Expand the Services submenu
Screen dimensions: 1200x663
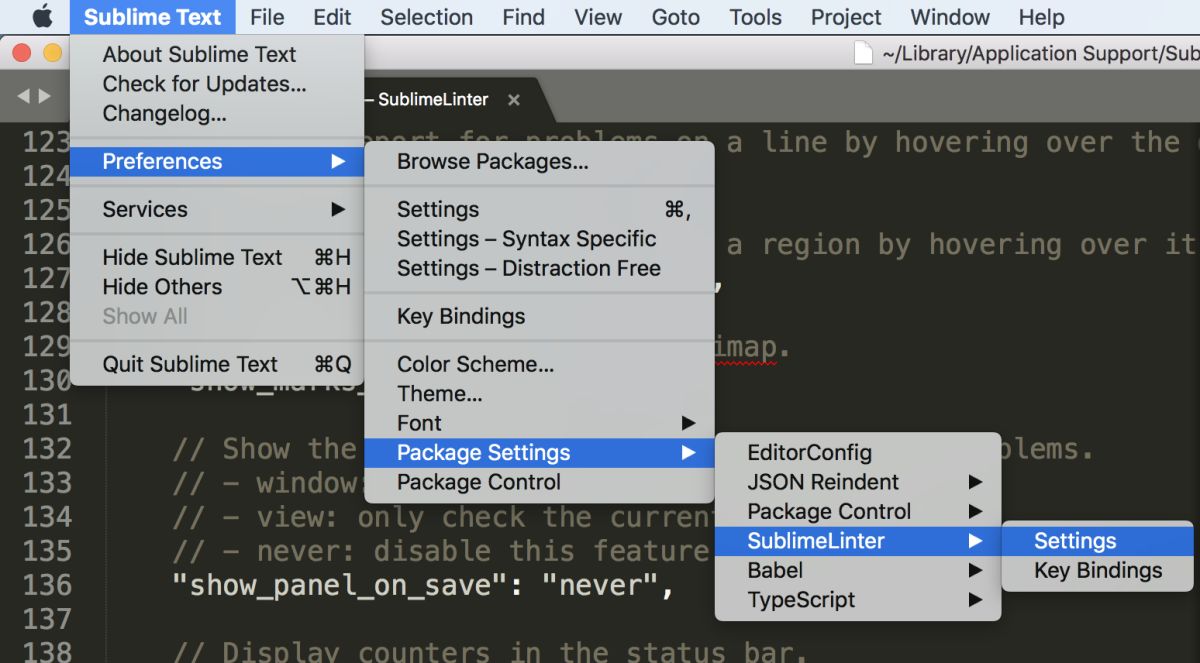pyautogui.click(x=217, y=209)
